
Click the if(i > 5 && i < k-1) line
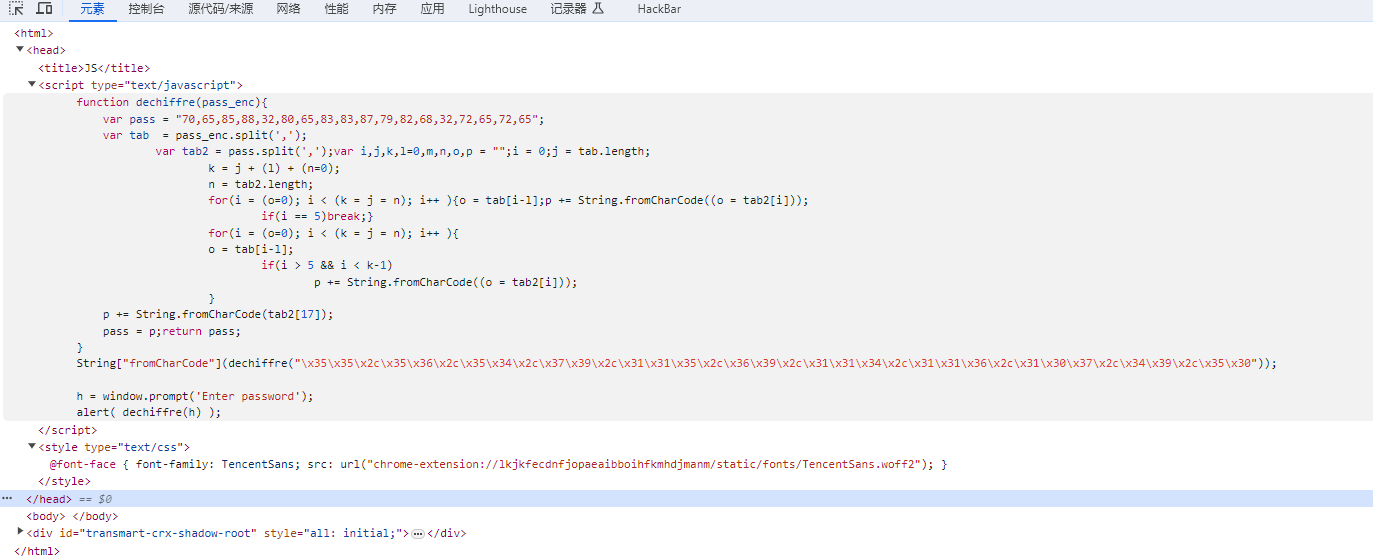[x=327, y=265]
